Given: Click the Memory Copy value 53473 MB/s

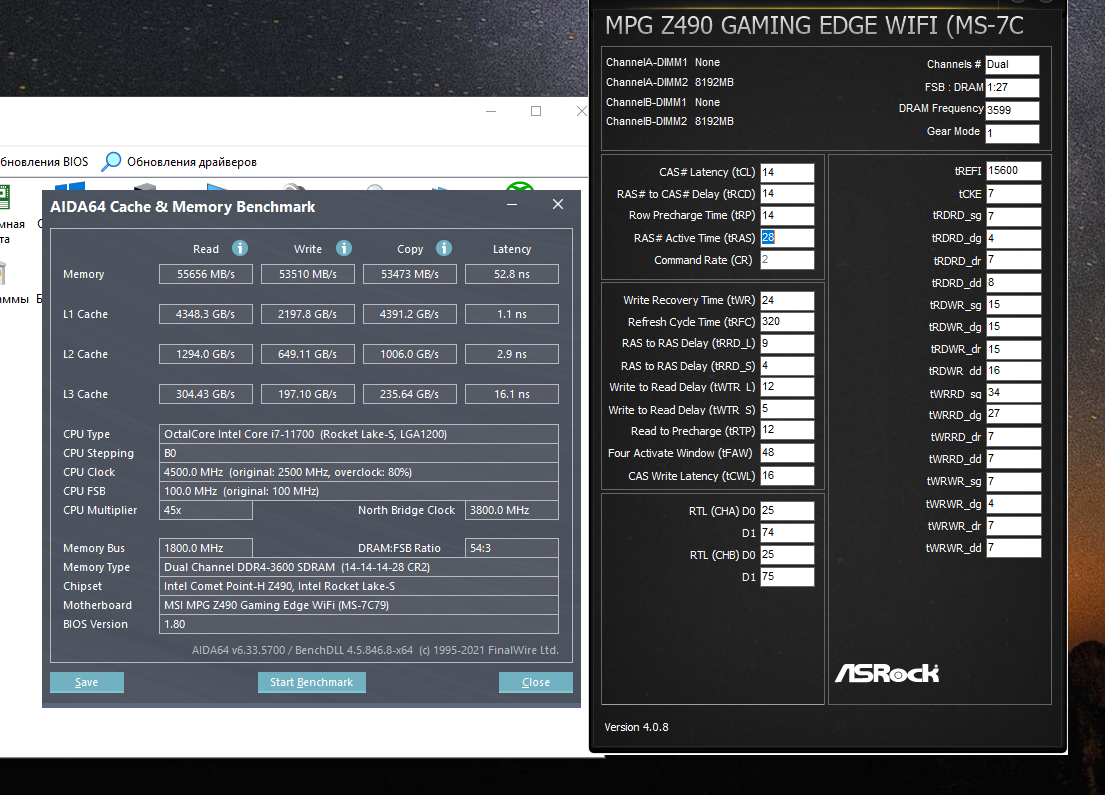Looking at the screenshot, I should tap(409, 274).
